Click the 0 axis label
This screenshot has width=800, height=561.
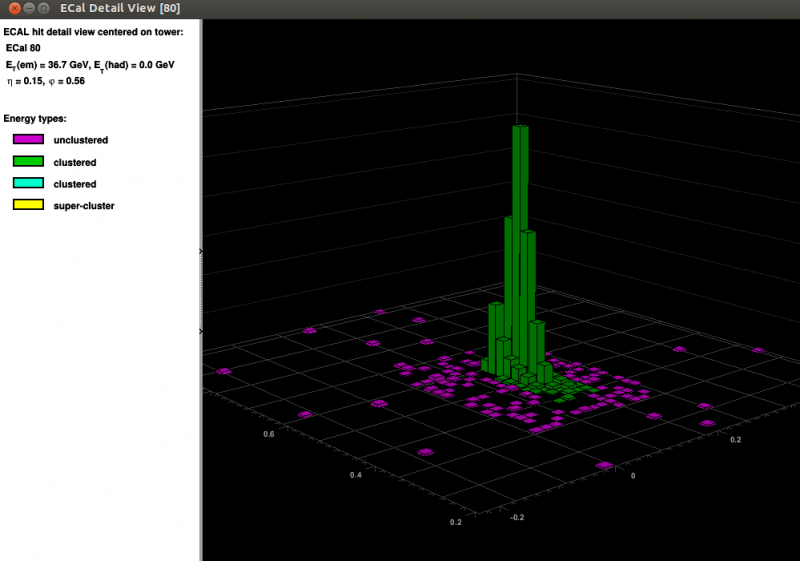(633, 476)
